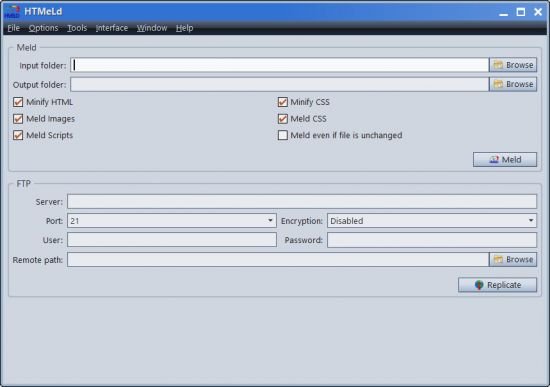Focus the Input folder text field
The width and height of the screenshot is (550, 387).
point(279,65)
